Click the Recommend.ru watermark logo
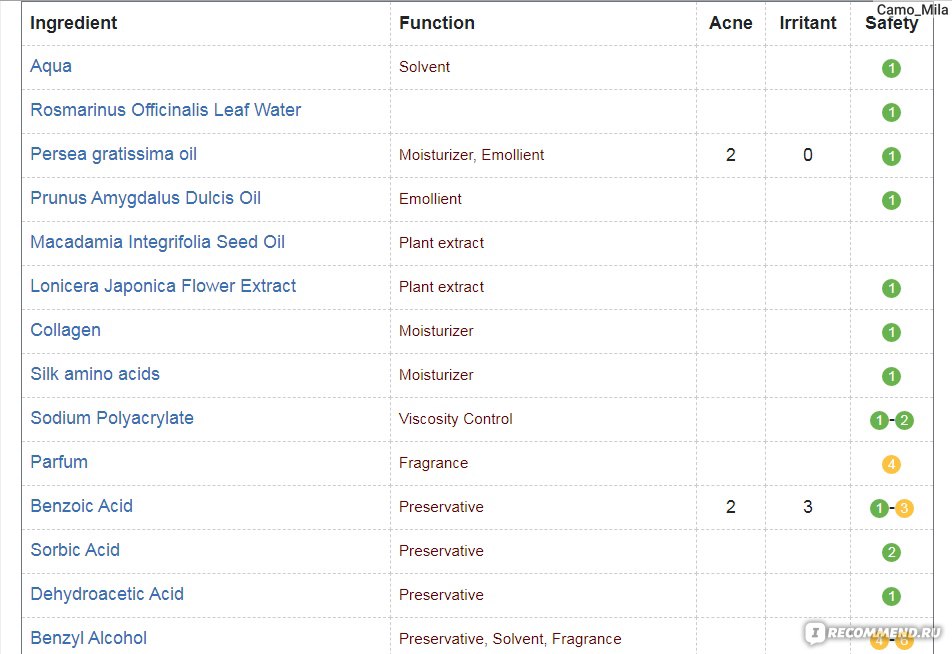Viewport: 952px width, 654px height. click(x=874, y=633)
